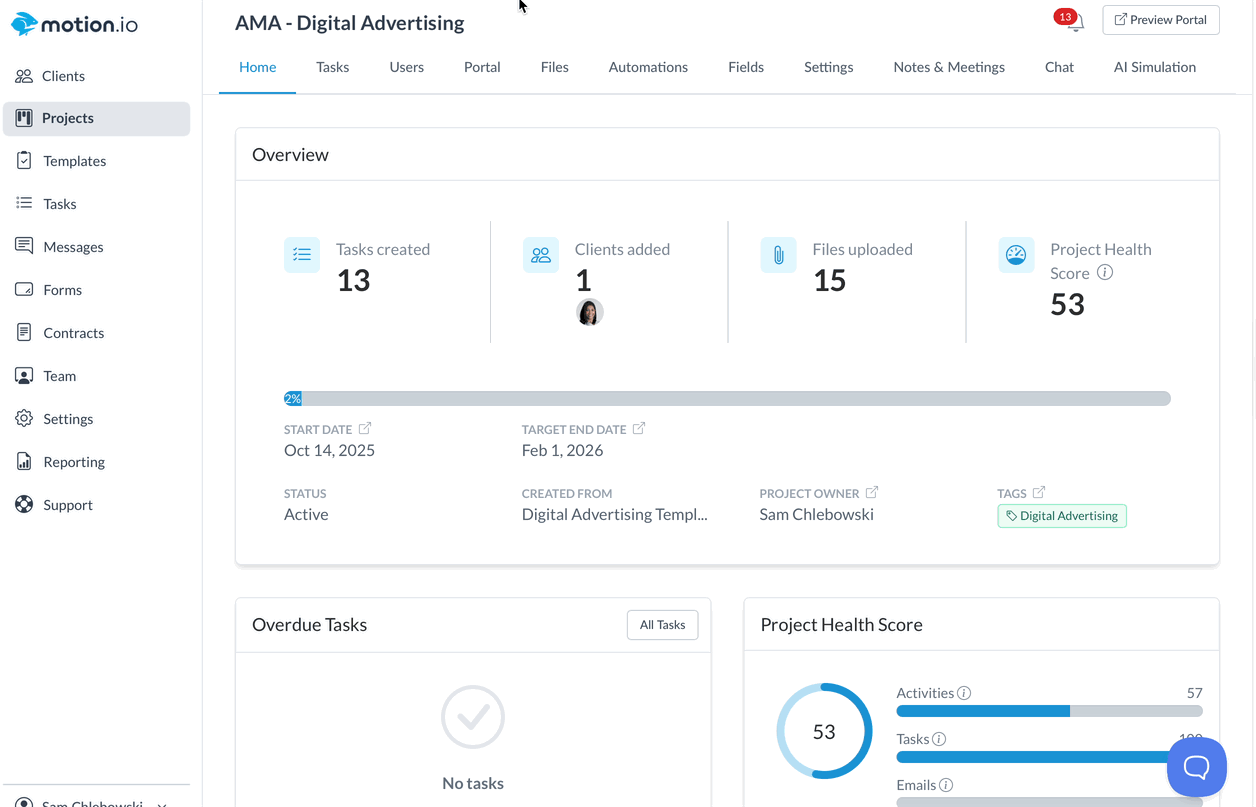
Task: Click the Emails info icon
Action: 946,785
